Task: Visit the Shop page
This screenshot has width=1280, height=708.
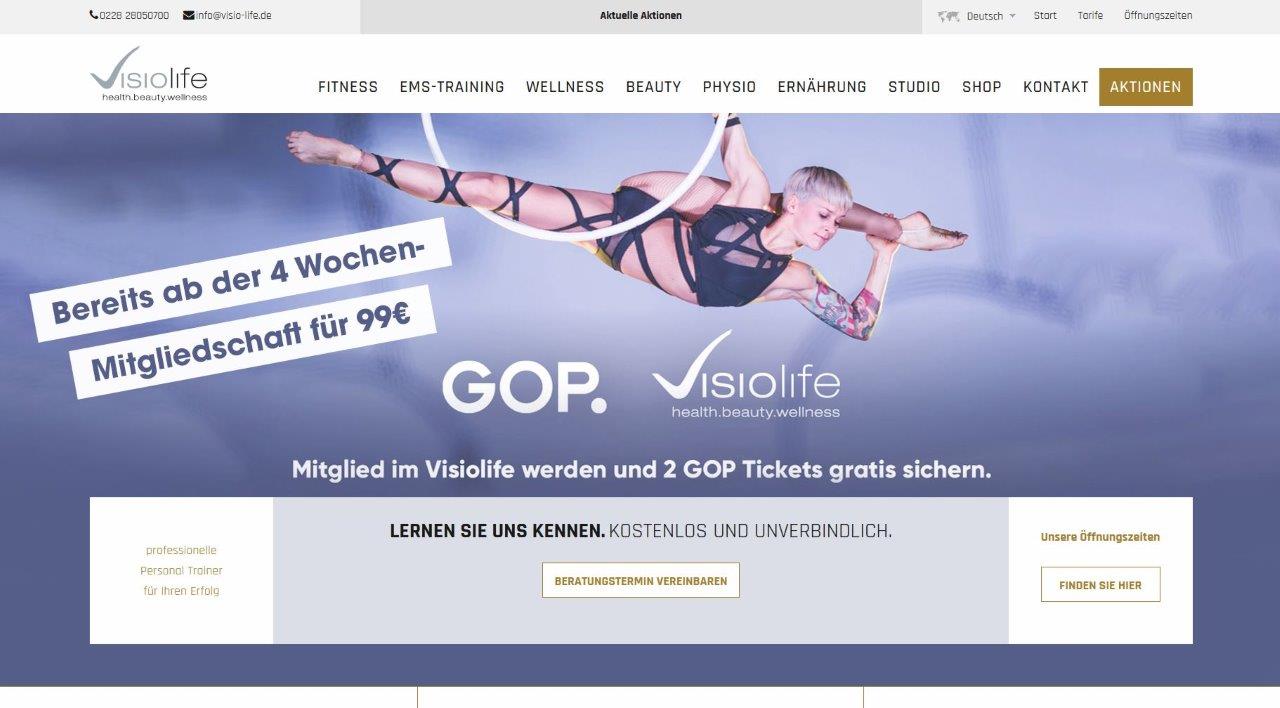Action: coord(982,87)
